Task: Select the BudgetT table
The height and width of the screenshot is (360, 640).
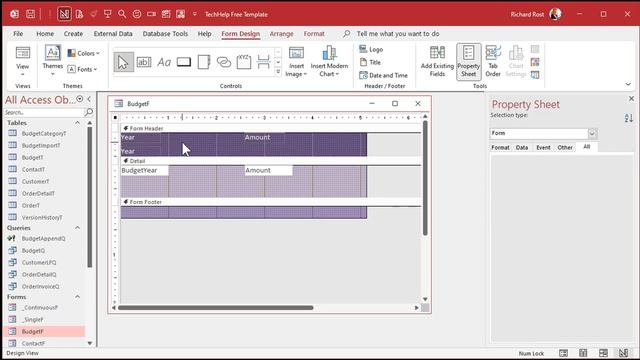Action: [32, 158]
